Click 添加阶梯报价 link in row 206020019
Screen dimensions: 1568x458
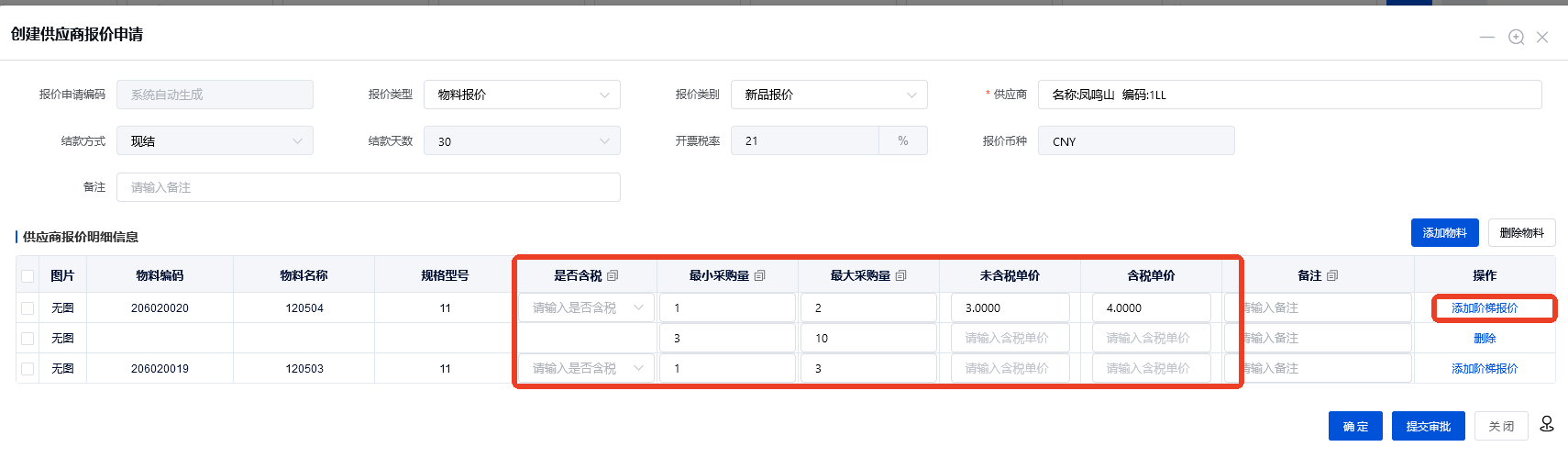pos(1485,369)
